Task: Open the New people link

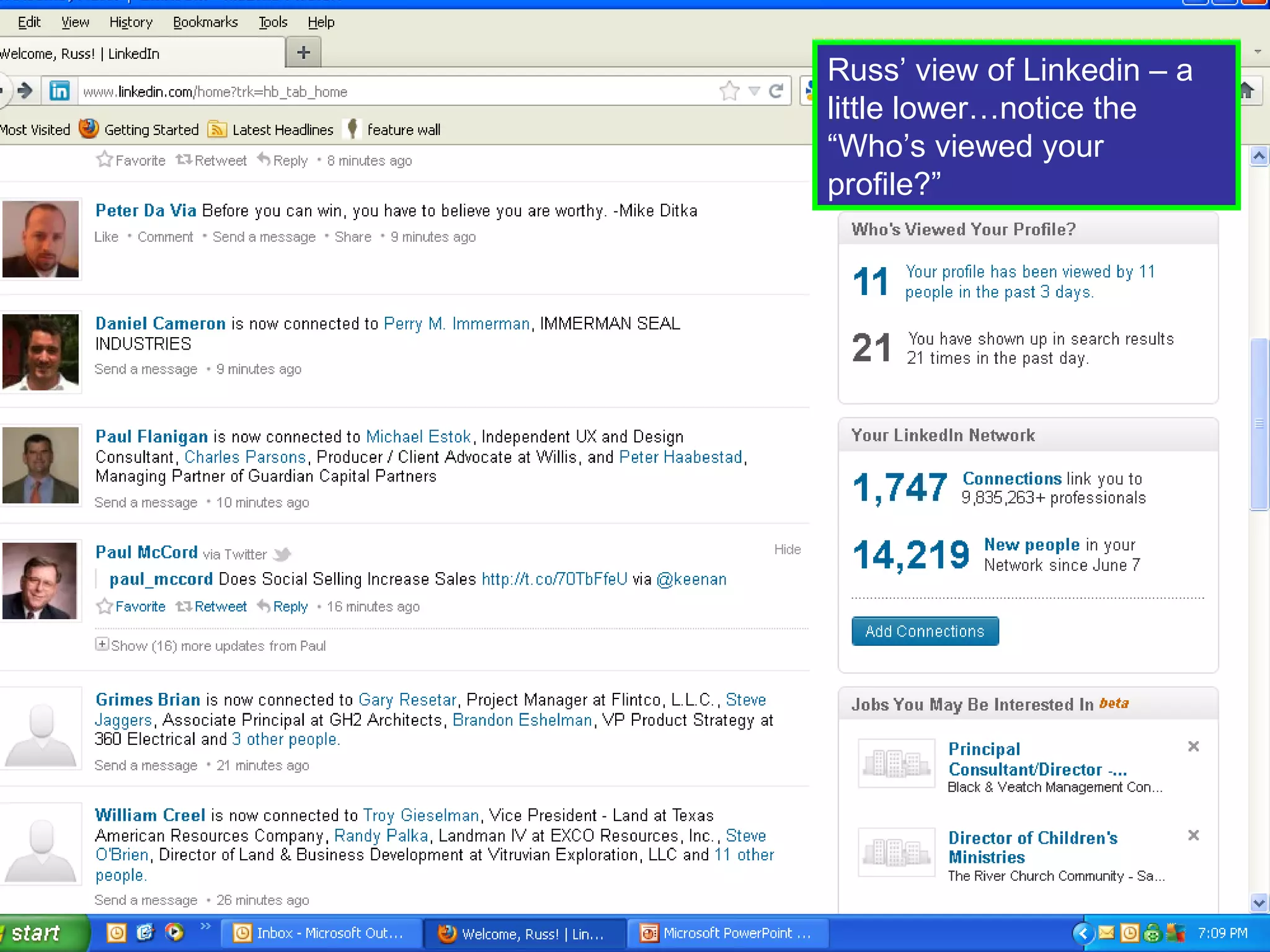Action: [x=1032, y=544]
